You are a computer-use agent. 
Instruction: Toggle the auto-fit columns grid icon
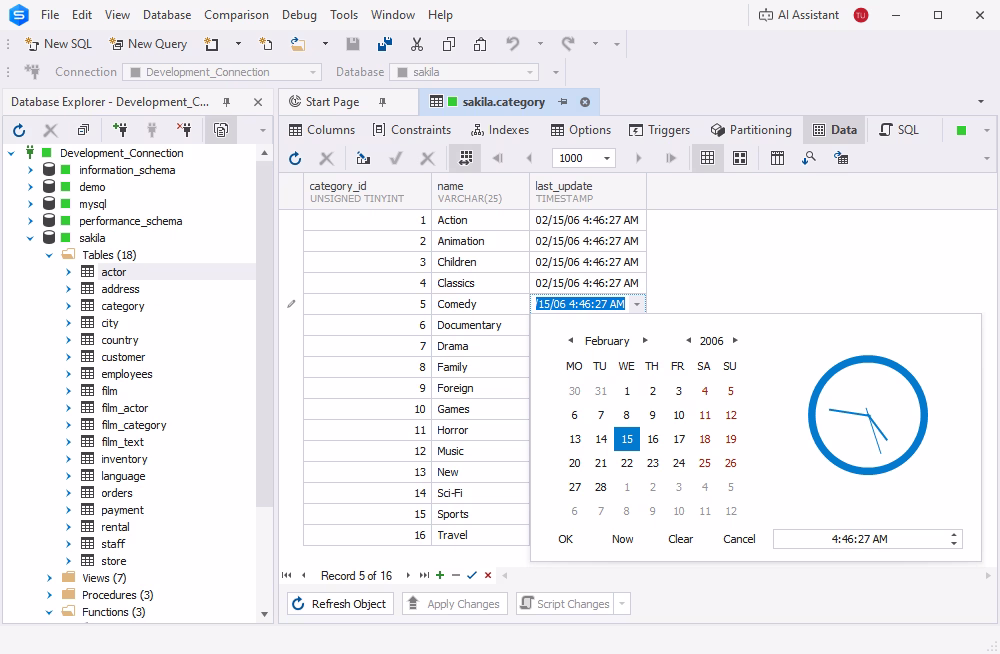pos(466,158)
